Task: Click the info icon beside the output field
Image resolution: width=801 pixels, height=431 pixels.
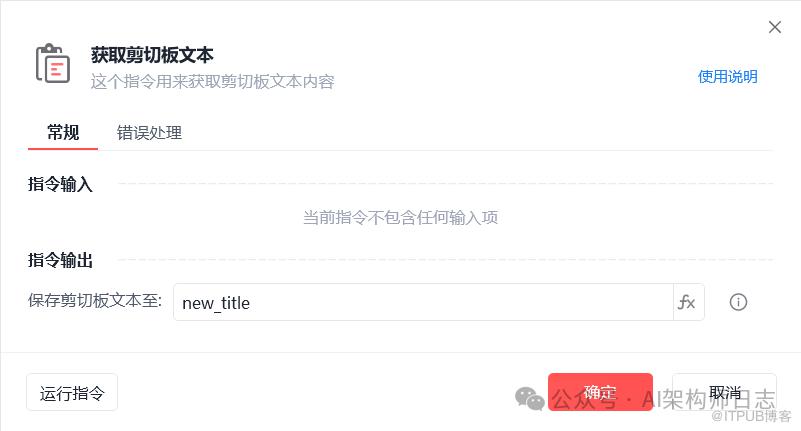Action: tap(738, 302)
